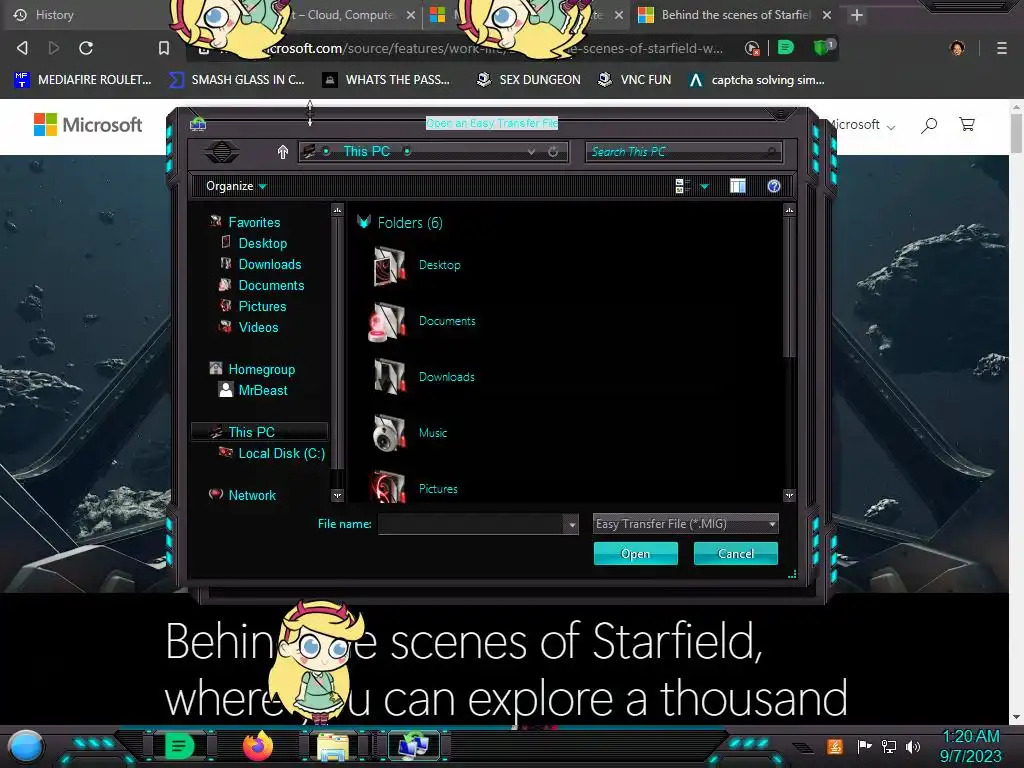
Task: Click the Search This PC field
Action: [x=682, y=152]
